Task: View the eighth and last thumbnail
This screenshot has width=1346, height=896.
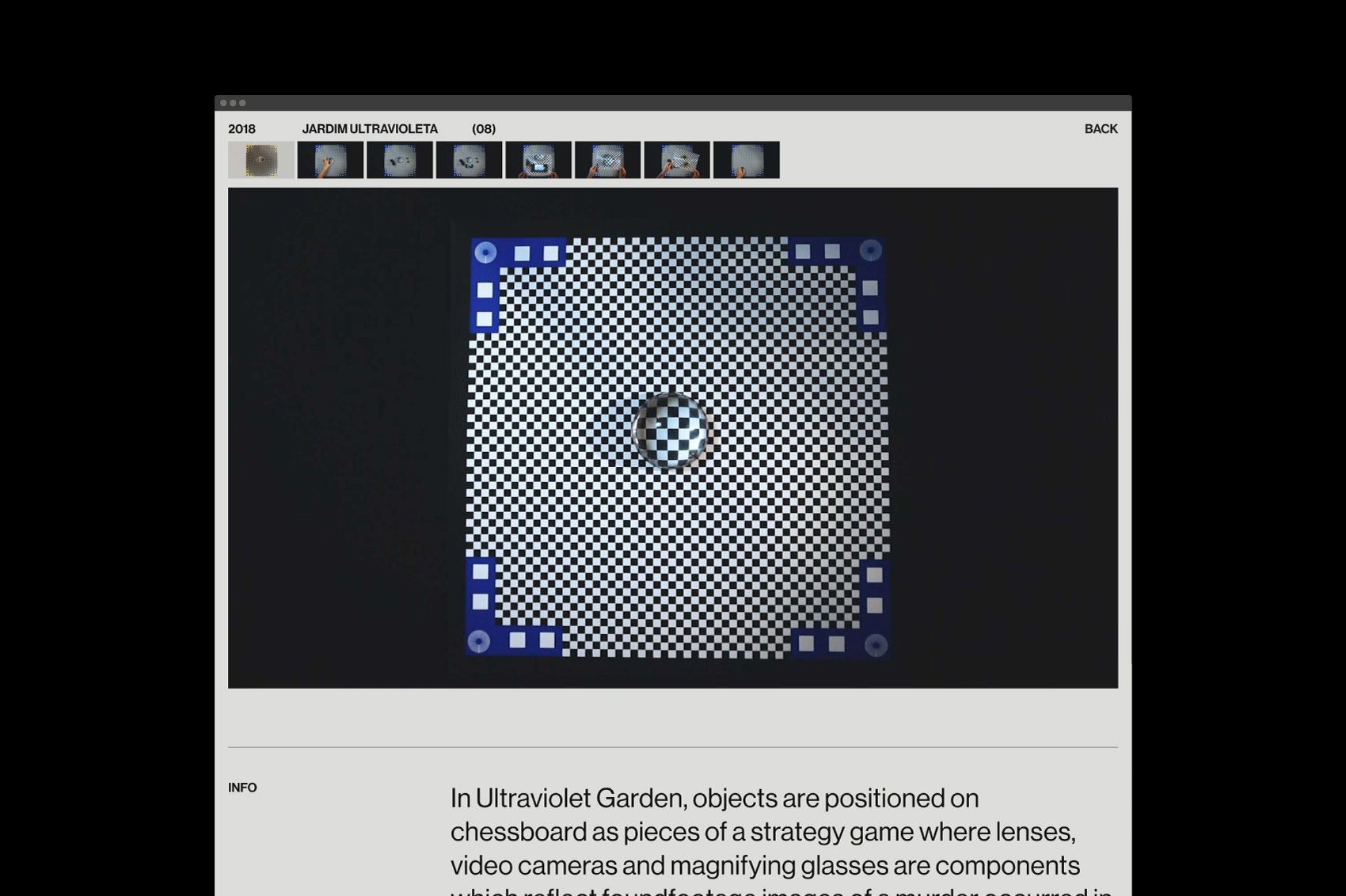Action: tap(746, 160)
